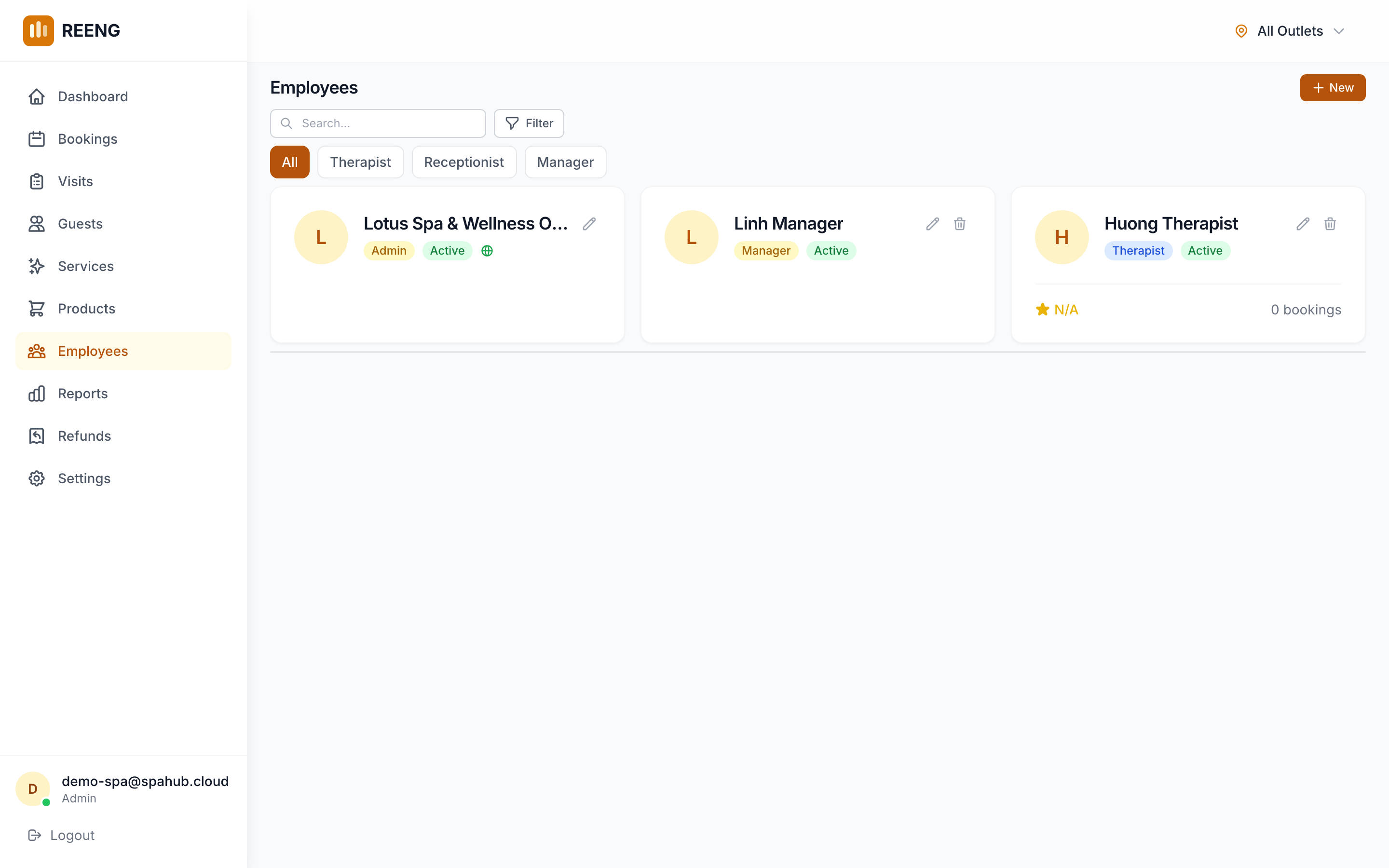Screen dimensions: 1389x868
Task: Open the Filter options
Action: pos(529,123)
